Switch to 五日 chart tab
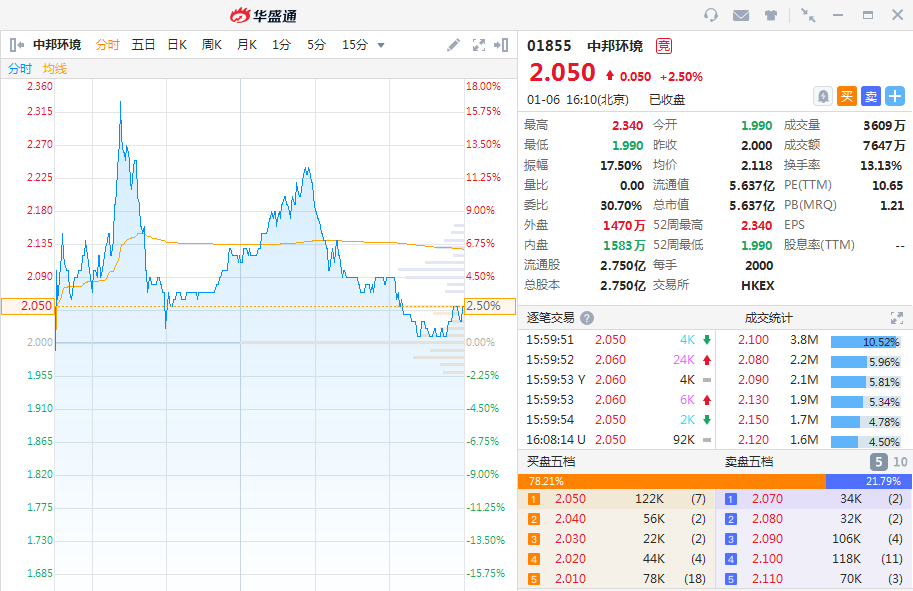This screenshot has height=591, width=913. (x=143, y=45)
